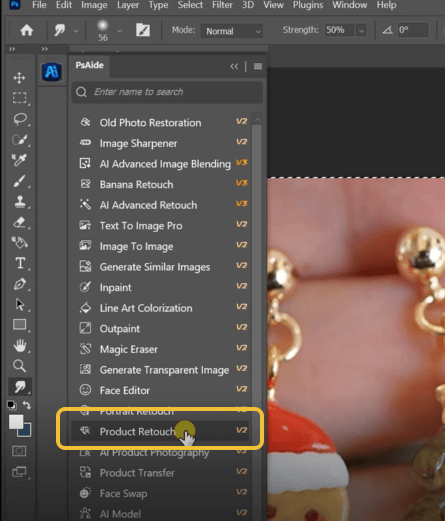Viewport: 445px width, 521px height.
Task: Open the PsAide plugin panel icon
Action: tap(51, 72)
